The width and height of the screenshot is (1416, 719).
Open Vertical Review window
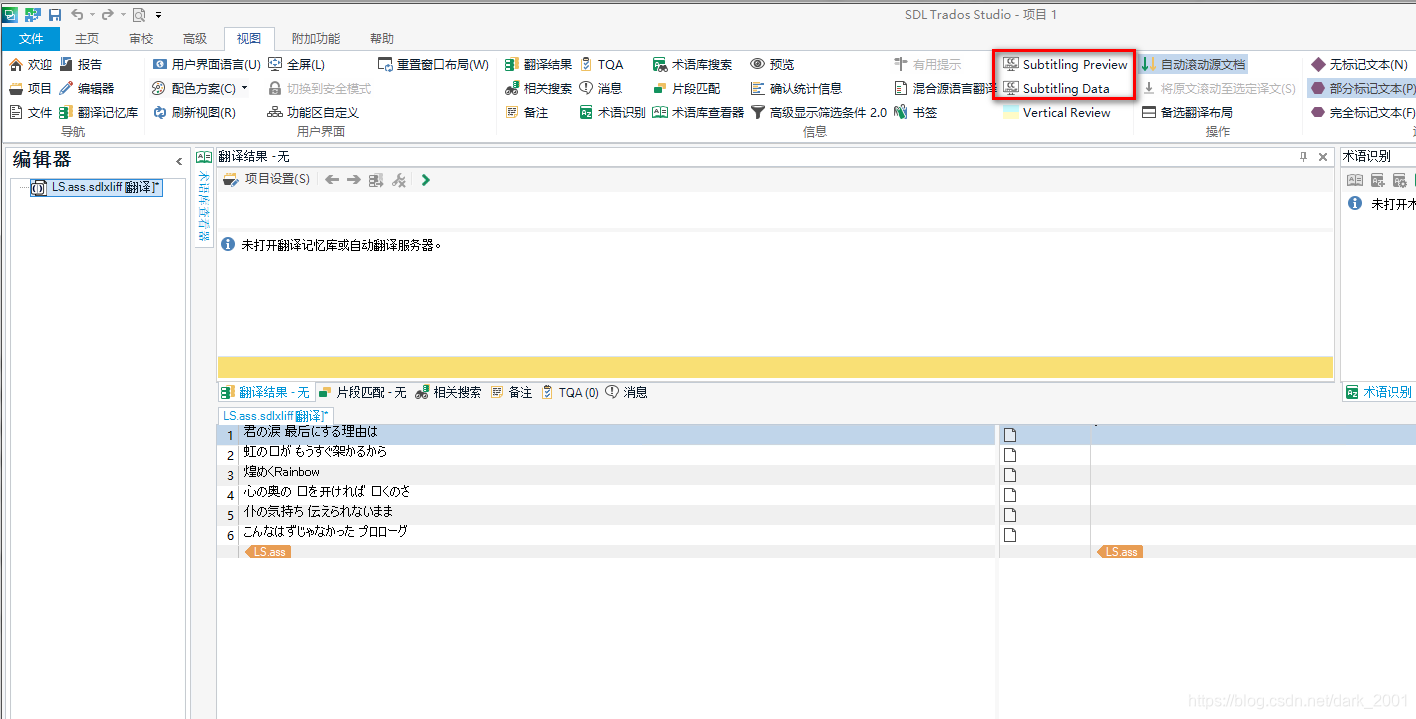(x=1057, y=112)
